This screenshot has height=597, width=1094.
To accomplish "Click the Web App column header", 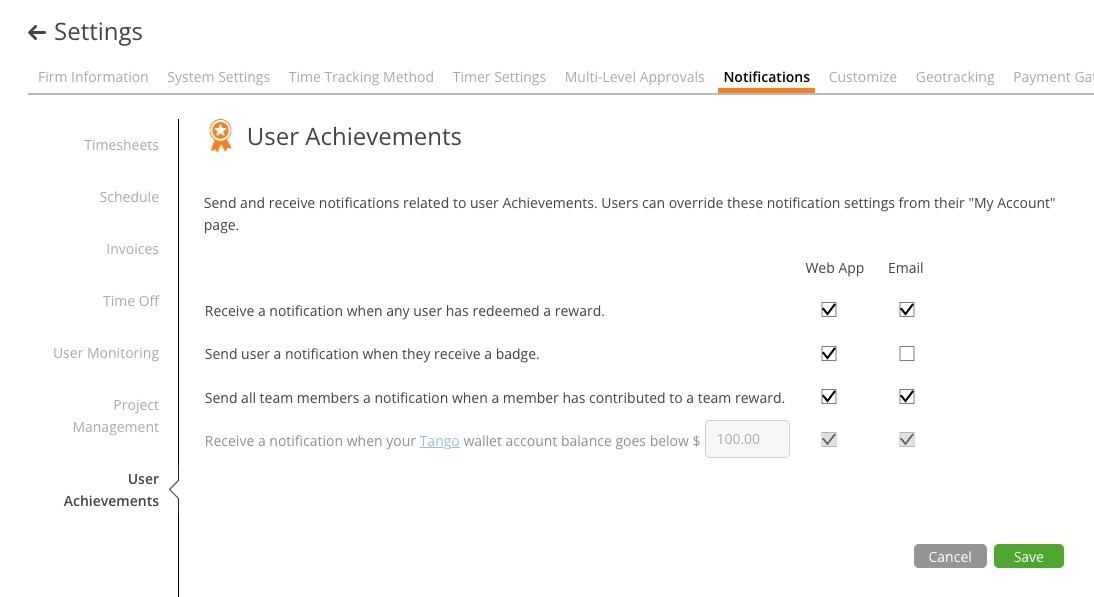I will [x=834, y=268].
